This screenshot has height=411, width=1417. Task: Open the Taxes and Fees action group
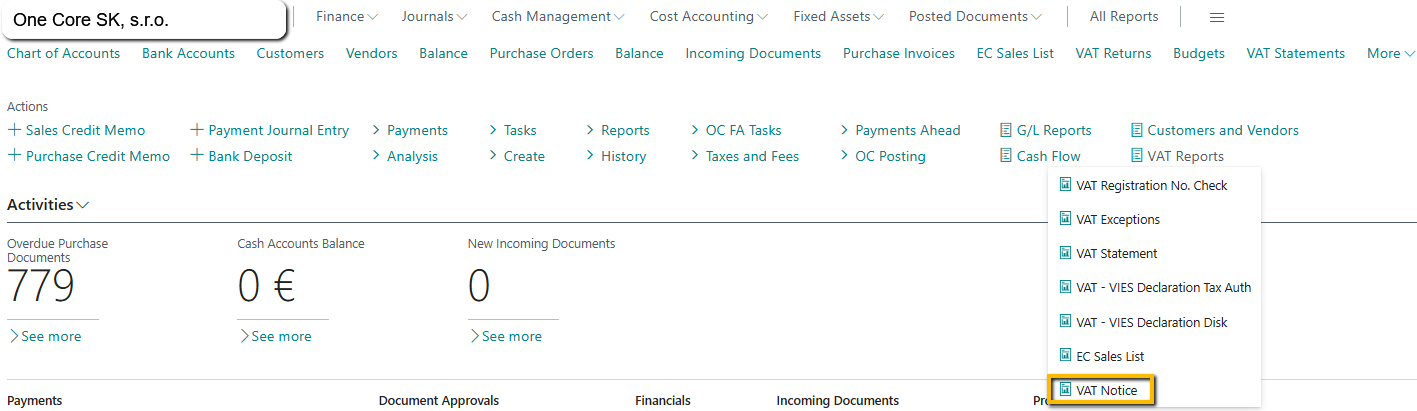[744, 156]
